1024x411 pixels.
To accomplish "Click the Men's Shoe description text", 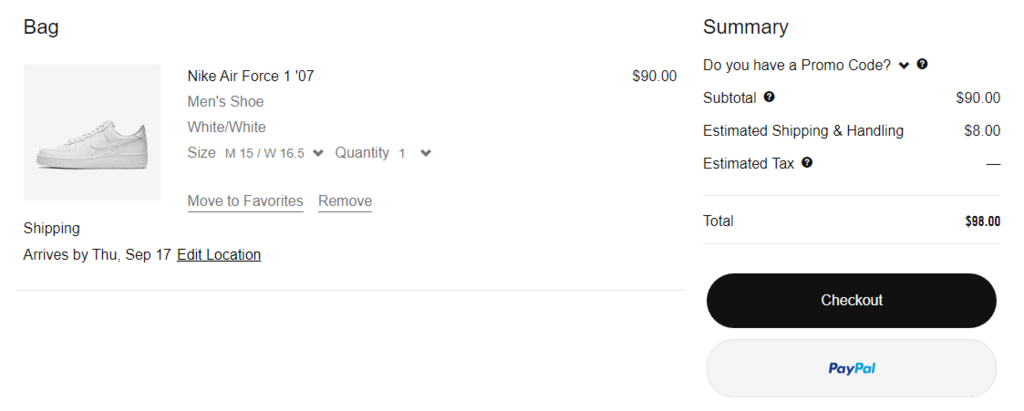I will pyautogui.click(x=225, y=102).
